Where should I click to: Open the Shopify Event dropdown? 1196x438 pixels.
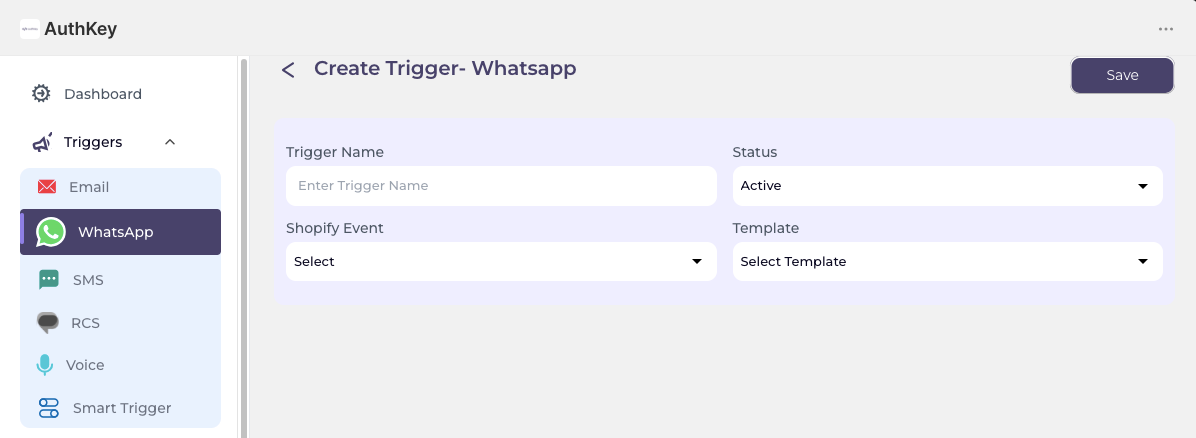point(501,261)
